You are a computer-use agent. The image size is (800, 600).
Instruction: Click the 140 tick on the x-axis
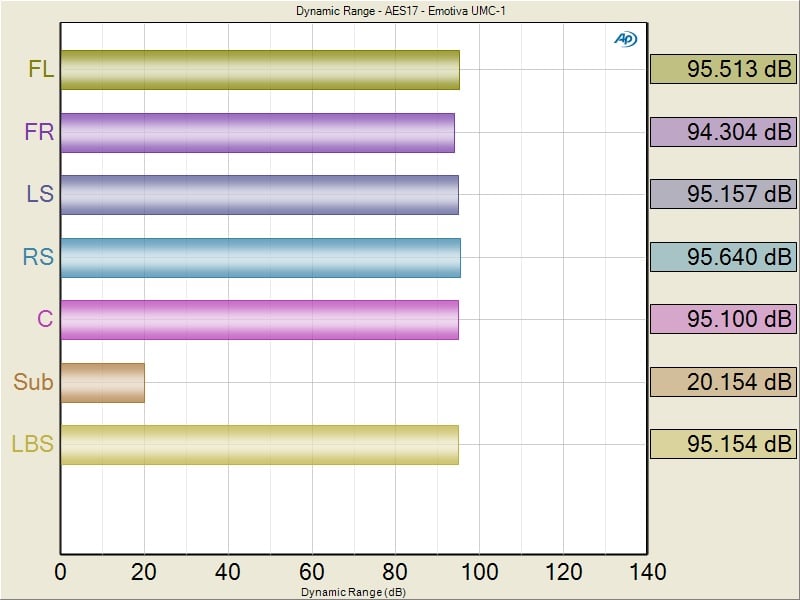point(647,572)
